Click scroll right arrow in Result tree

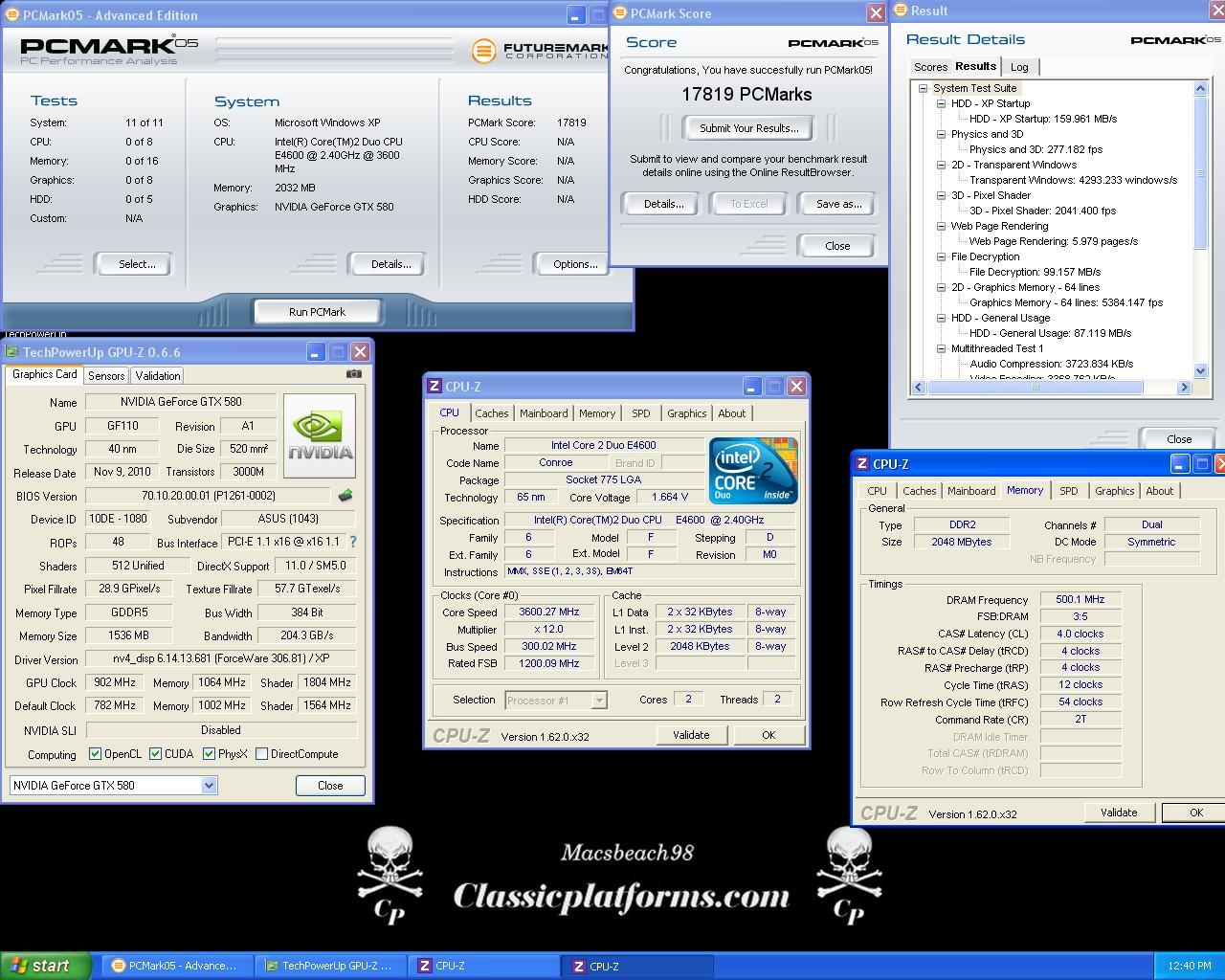pyautogui.click(x=1184, y=388)
